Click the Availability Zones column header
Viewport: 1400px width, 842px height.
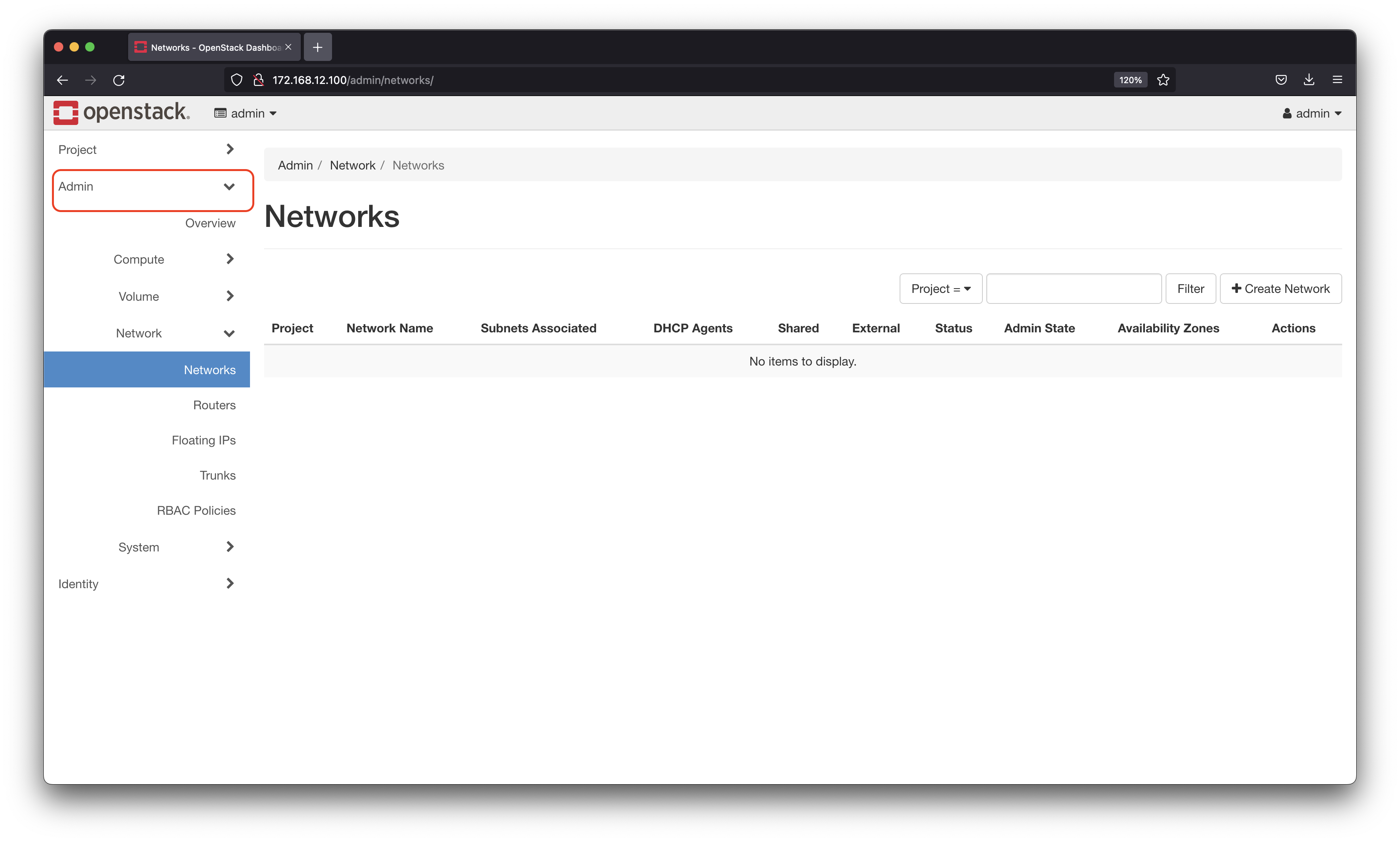pyautogui.click(x=1168, y=328)
